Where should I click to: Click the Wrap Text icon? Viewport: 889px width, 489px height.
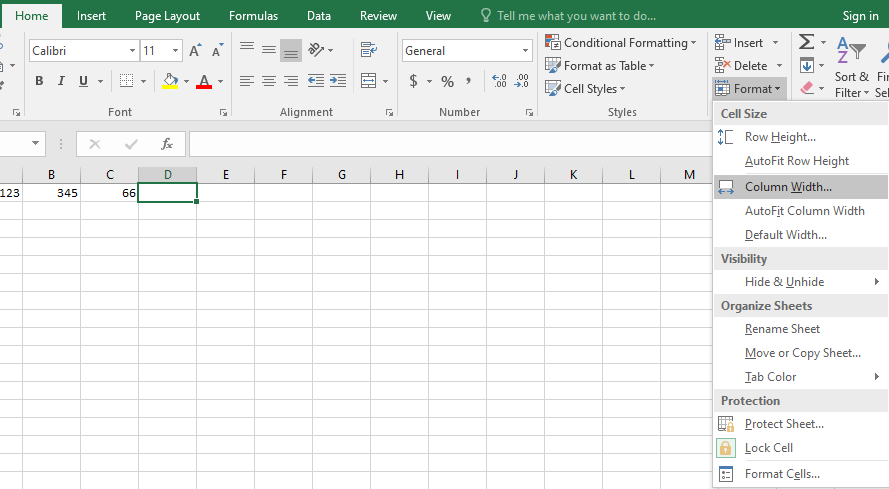[x=369, y=51]
